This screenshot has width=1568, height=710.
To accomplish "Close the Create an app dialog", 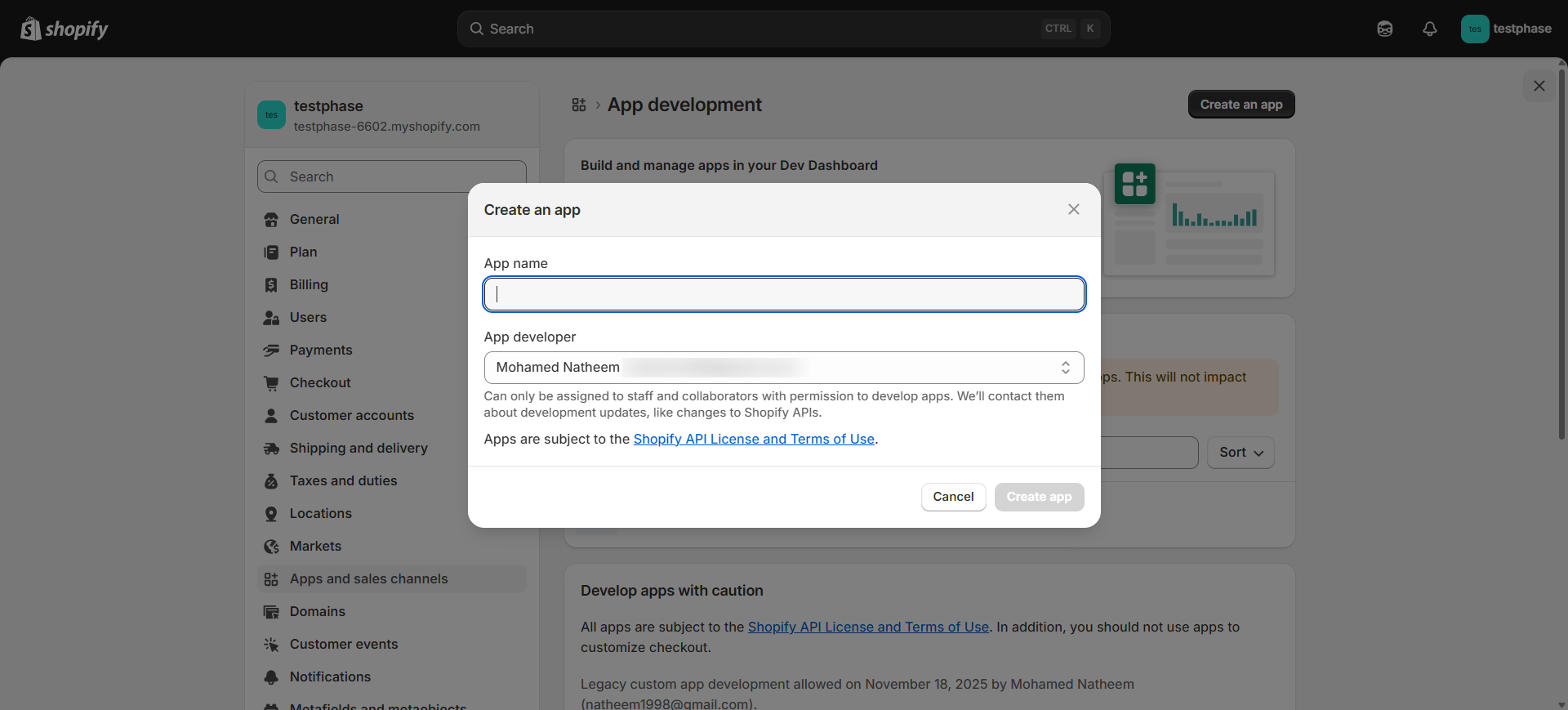I will tap(1073, 210).
